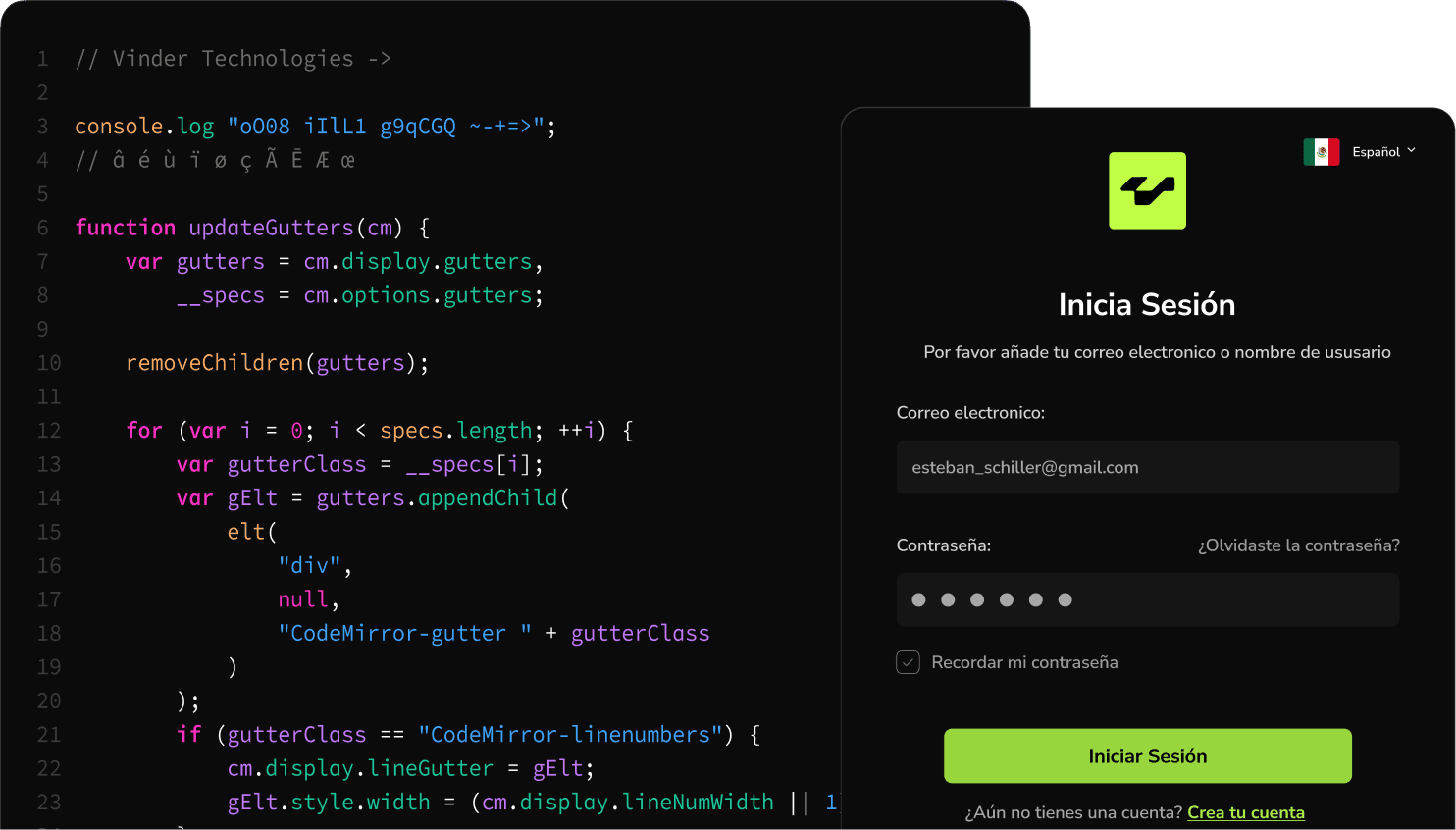Screen dimensions: 1456x830
Task: Expand the chevron next to Español
Action: tap(1411, 151)
